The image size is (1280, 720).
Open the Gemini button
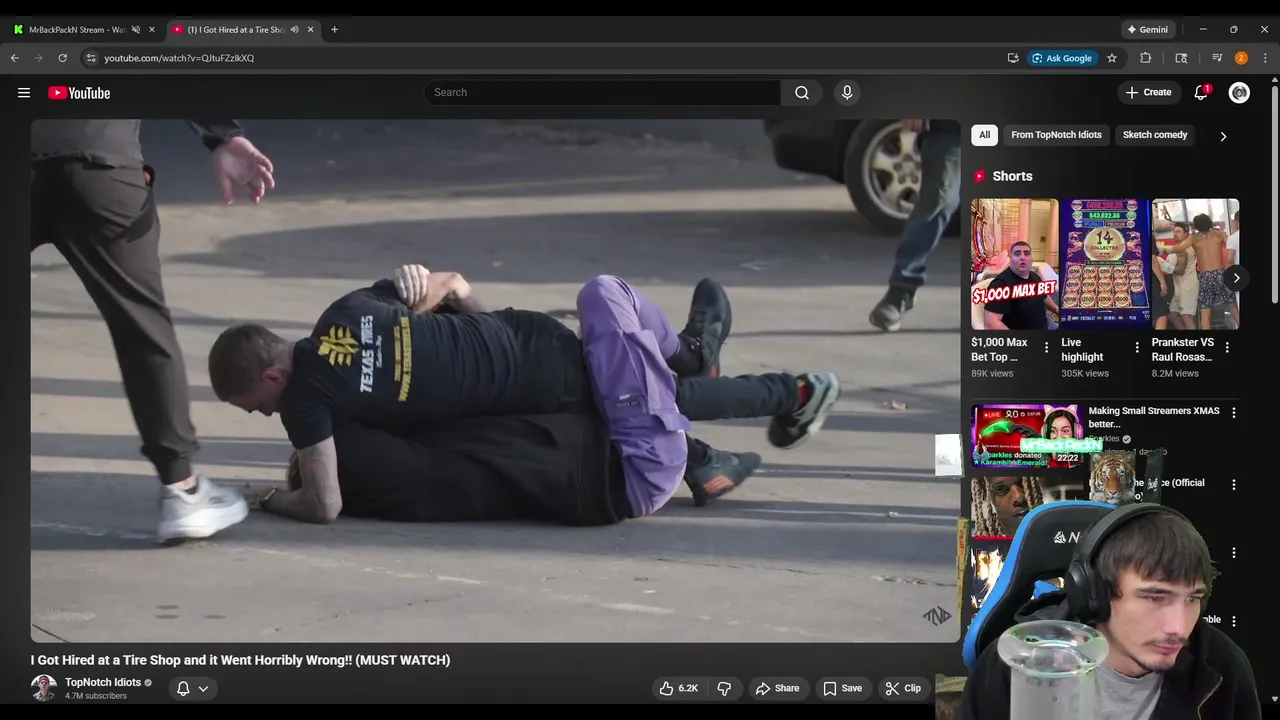[1147, 30]
